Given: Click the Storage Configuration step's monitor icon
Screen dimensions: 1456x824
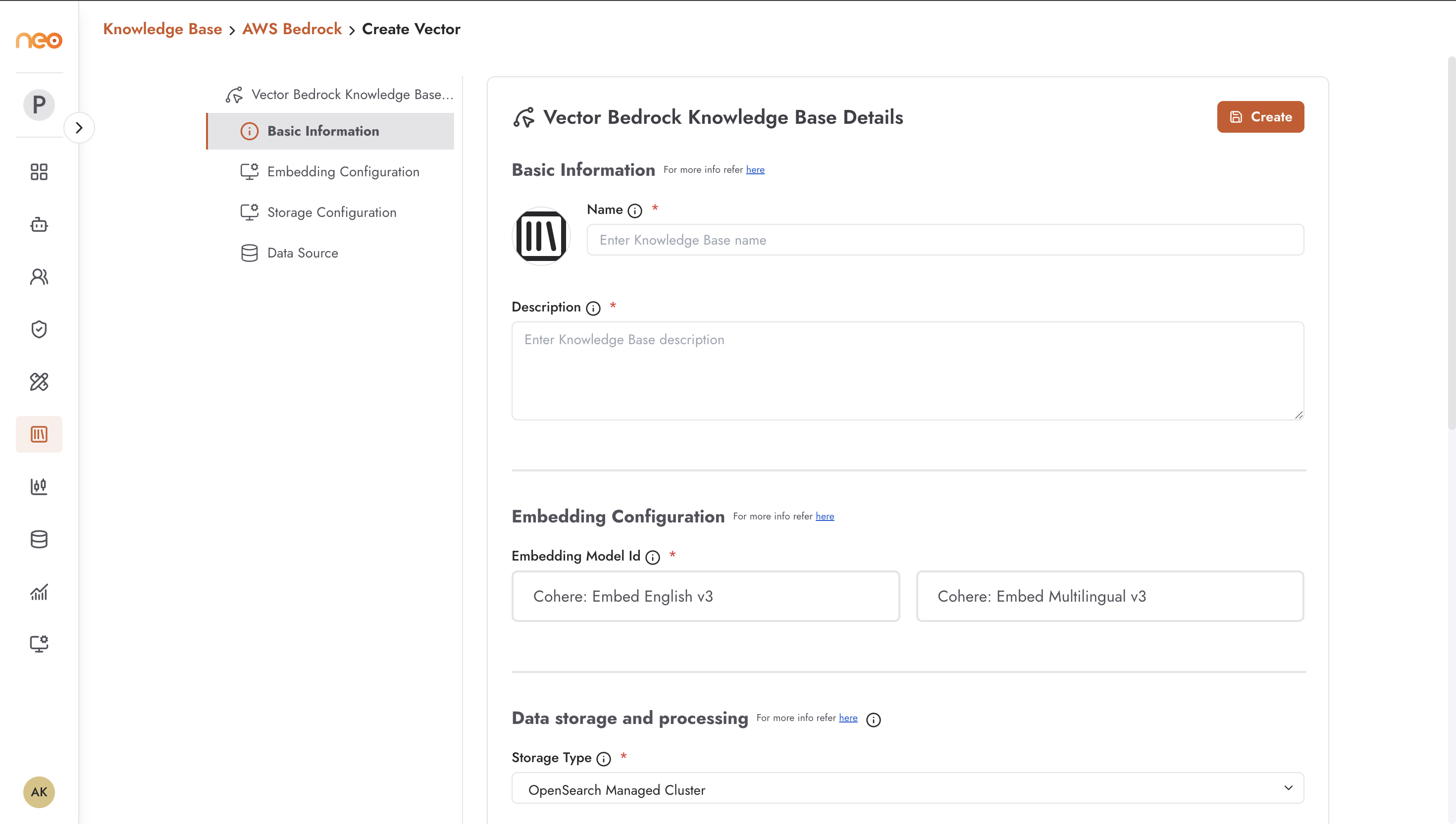Looking at the screenshot, I should pos(249,212).
